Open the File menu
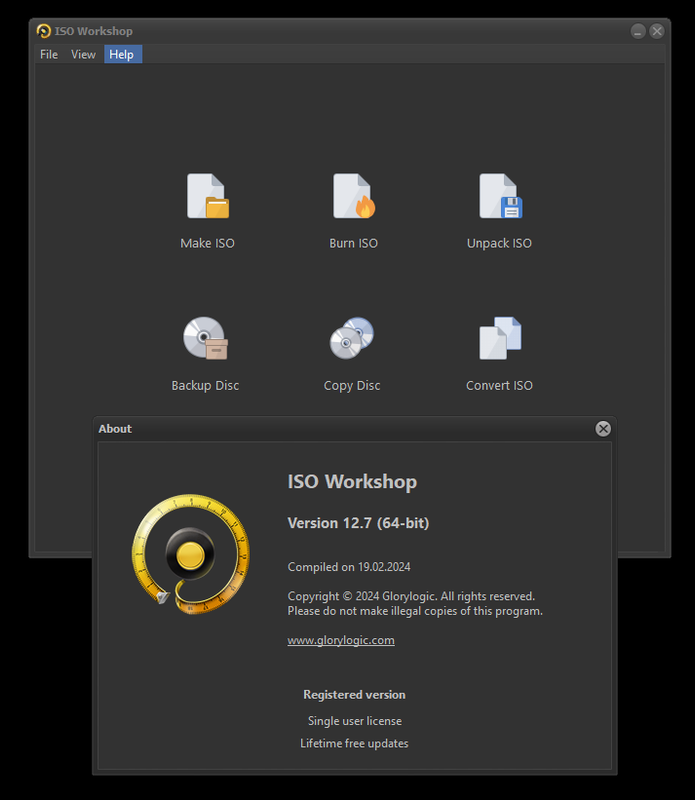Viewport: 695px width, 800px height. click(x=49, y=55)
